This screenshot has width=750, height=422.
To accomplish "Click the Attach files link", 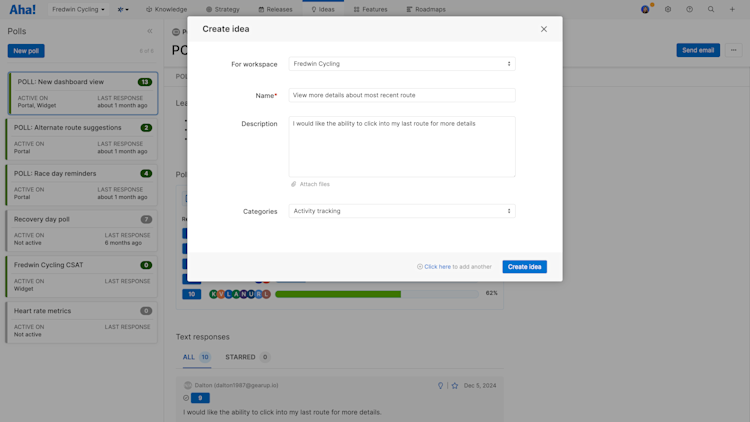I will coord(310,184).
